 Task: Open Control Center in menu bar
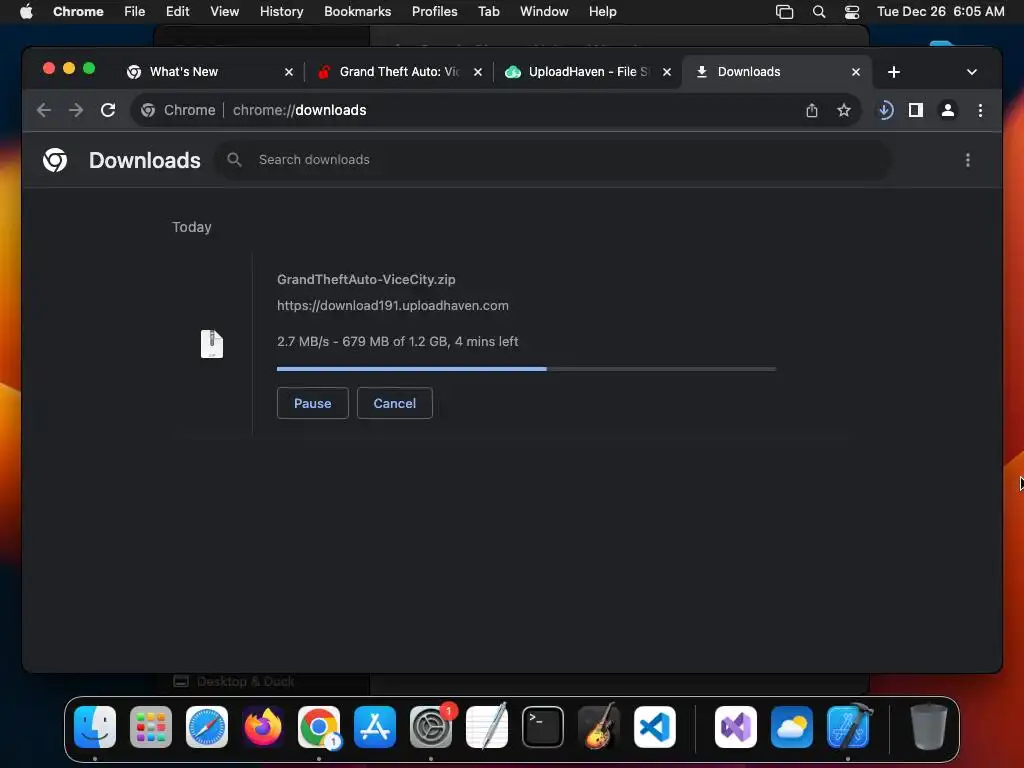coord(852,12)
